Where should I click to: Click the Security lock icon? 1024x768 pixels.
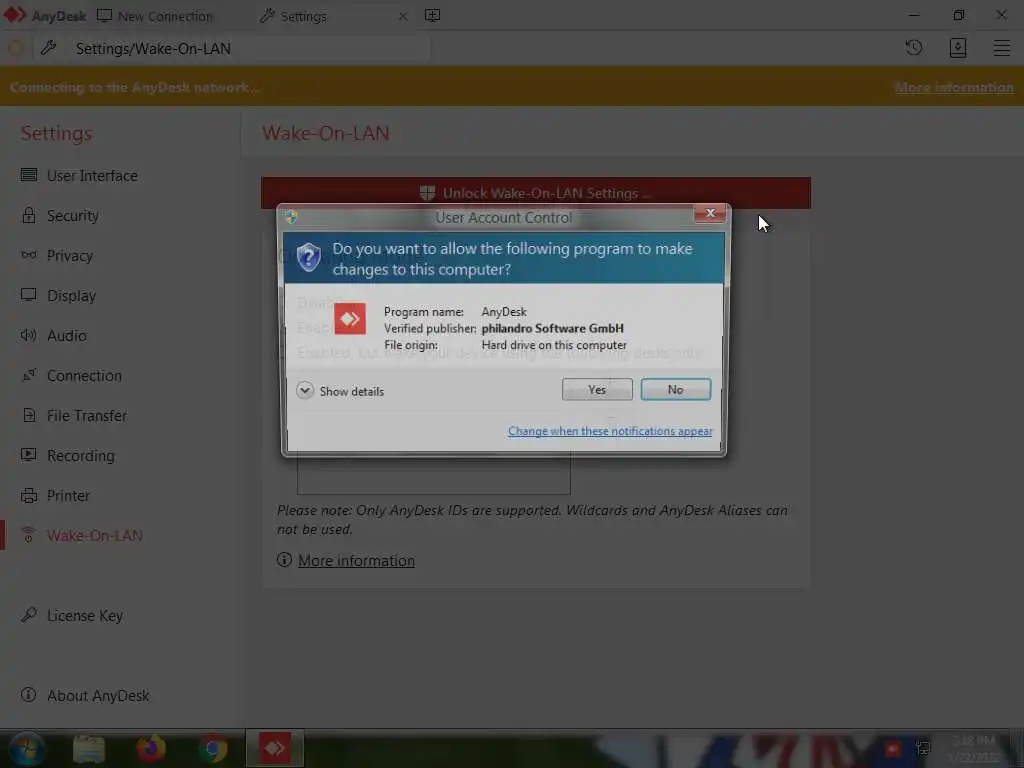coord(29,215)
